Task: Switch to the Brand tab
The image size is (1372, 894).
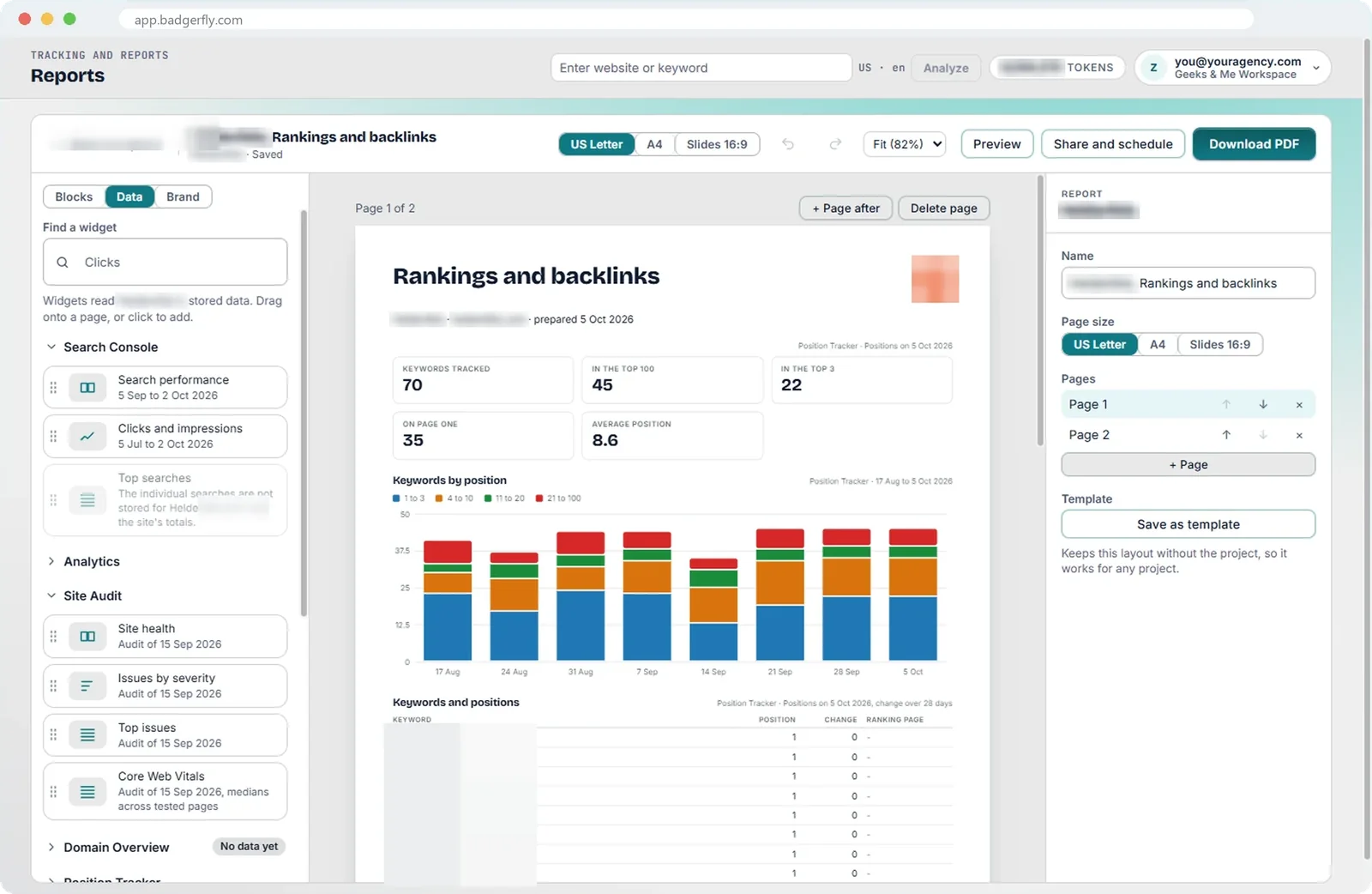Action: point(183,196)
